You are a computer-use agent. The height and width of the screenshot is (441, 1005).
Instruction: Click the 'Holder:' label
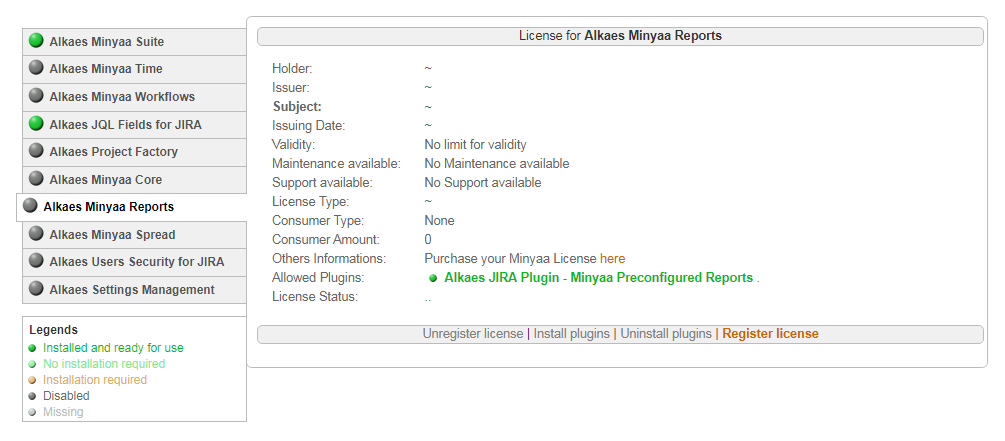pos(292,69)
